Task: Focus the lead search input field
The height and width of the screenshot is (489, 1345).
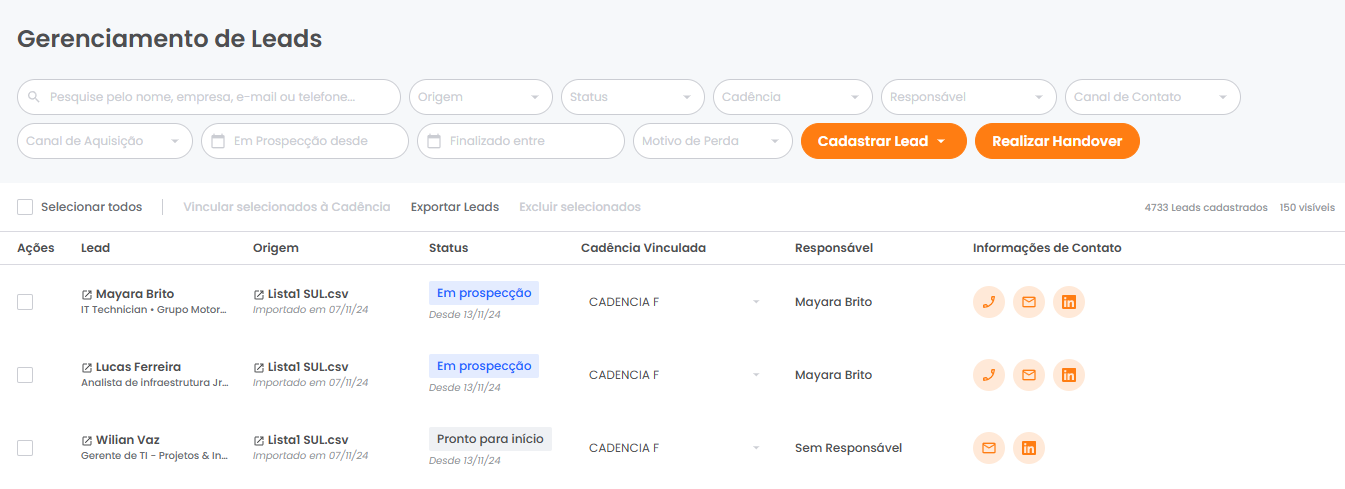Action: click(x=209, y=97)
